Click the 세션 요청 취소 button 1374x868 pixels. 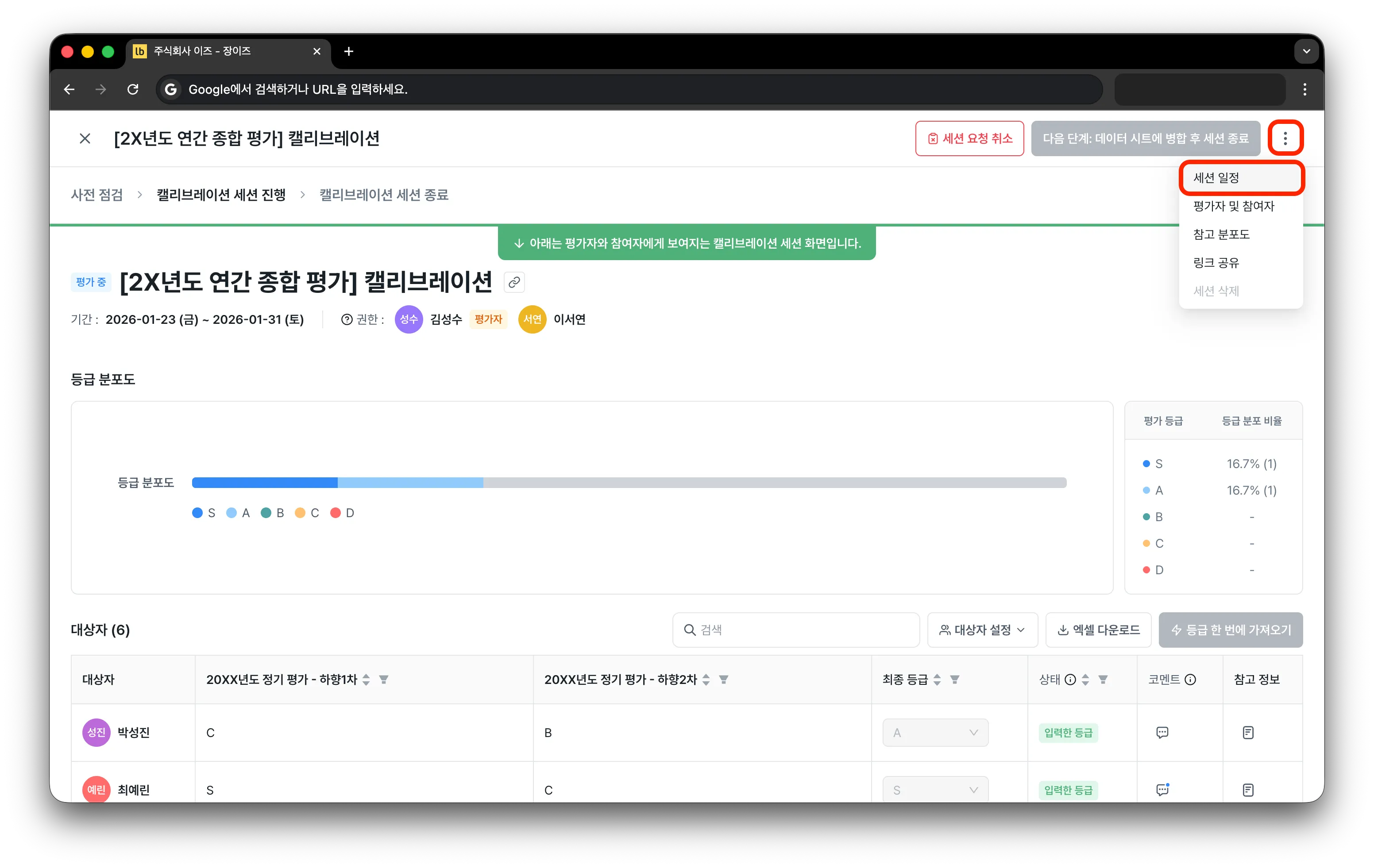[969, 138]
